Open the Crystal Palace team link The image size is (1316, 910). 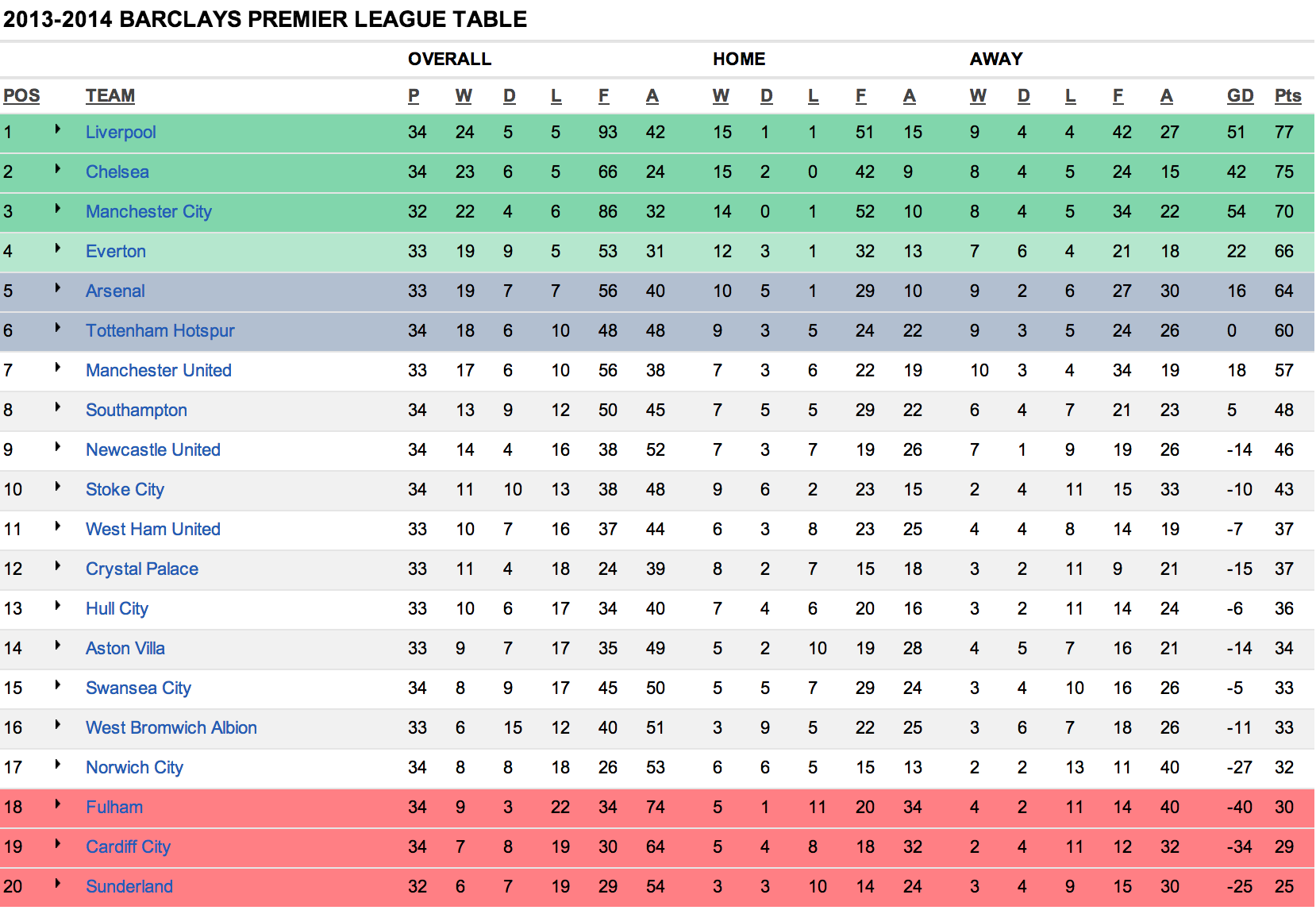(142, 569)
